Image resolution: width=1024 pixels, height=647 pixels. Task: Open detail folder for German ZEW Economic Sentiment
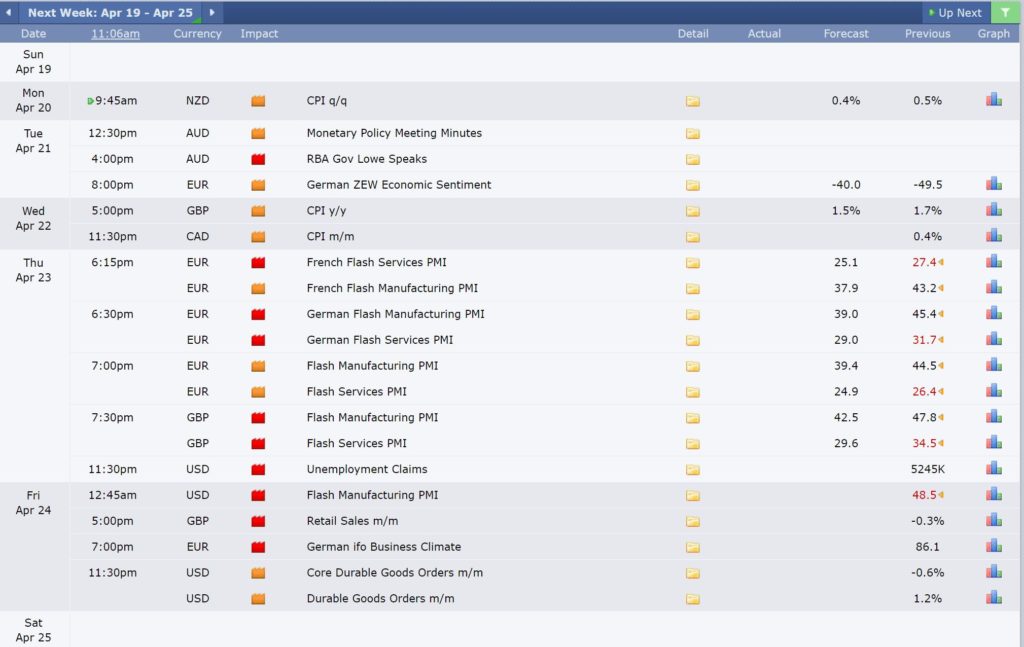[x=693, y=185]
